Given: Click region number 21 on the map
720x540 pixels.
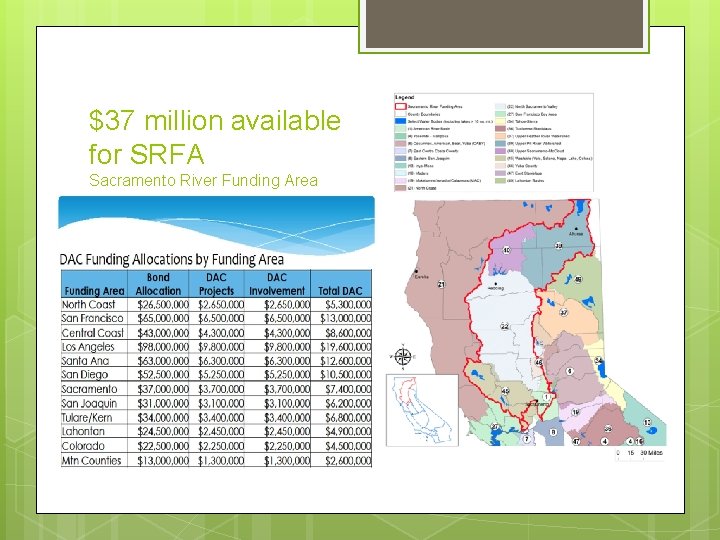Looking at the screenshot, I should point(441,284).
